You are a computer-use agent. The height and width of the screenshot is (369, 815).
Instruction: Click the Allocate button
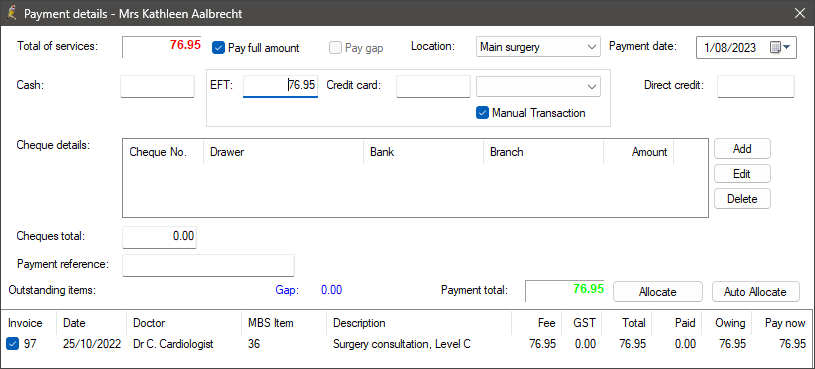click(x=658, y=292)
